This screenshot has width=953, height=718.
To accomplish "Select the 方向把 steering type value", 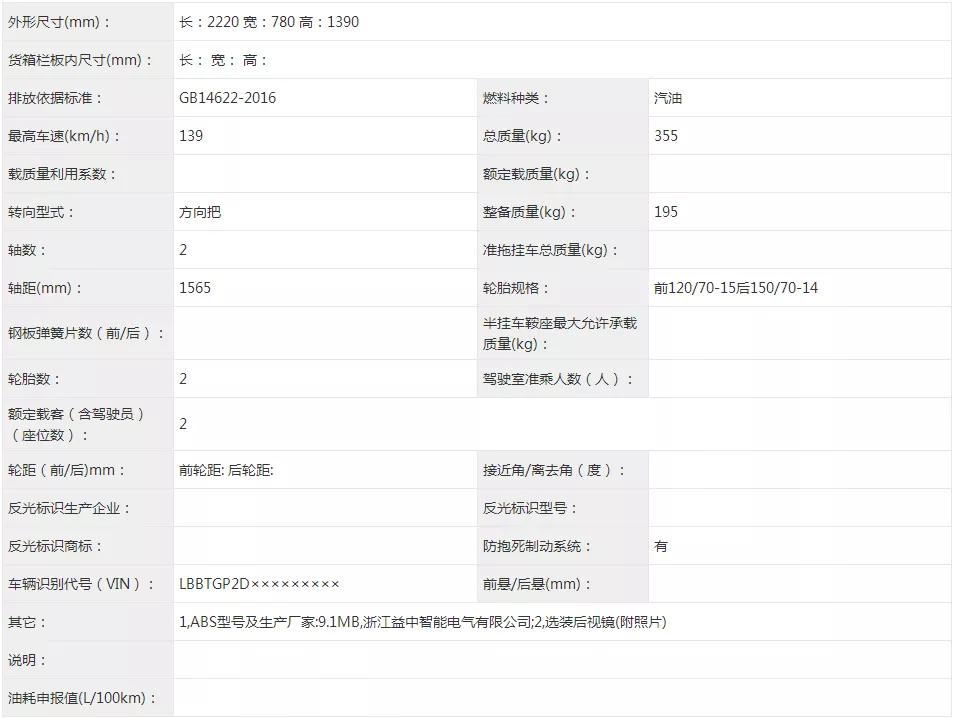I will (x=200, y=212).
